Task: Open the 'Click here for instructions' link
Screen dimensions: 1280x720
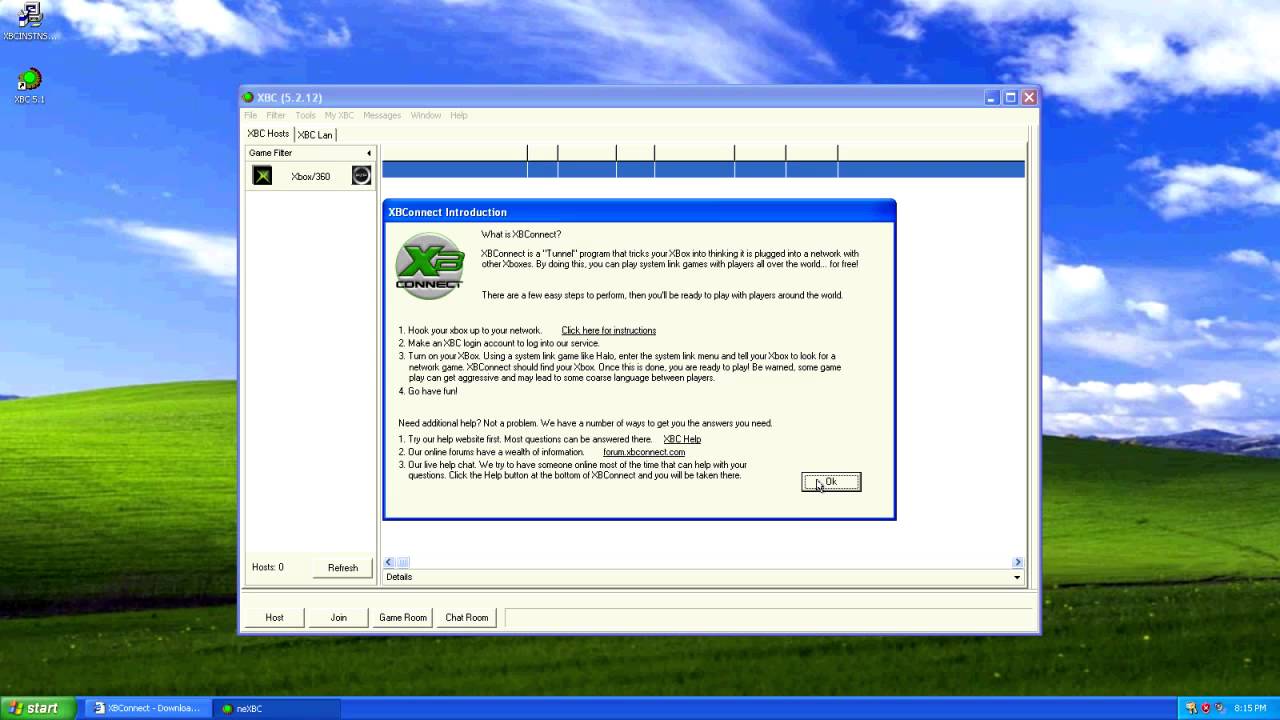Action: click(608, 330)
